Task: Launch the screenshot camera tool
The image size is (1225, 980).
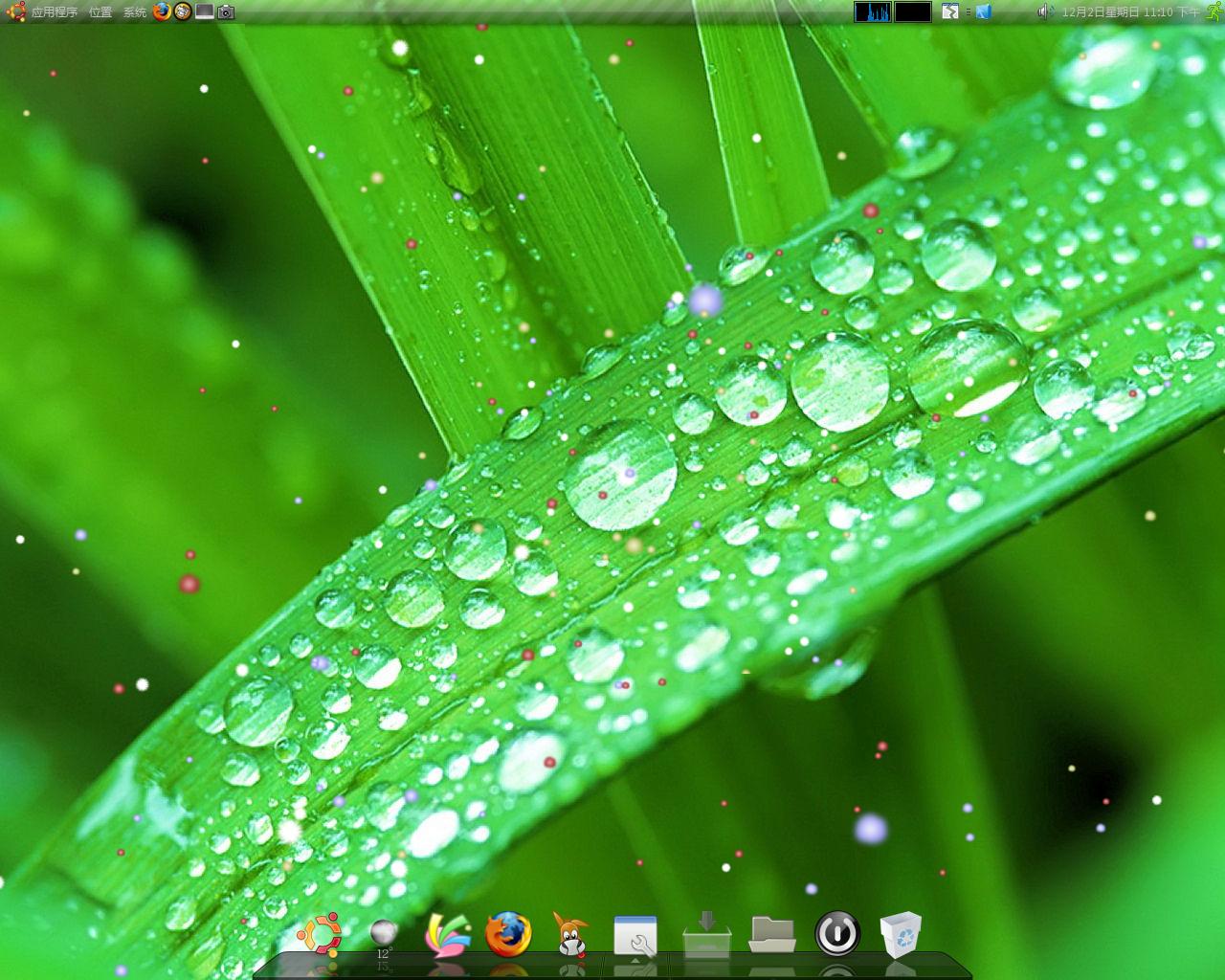Action: (x=226, y=11)
